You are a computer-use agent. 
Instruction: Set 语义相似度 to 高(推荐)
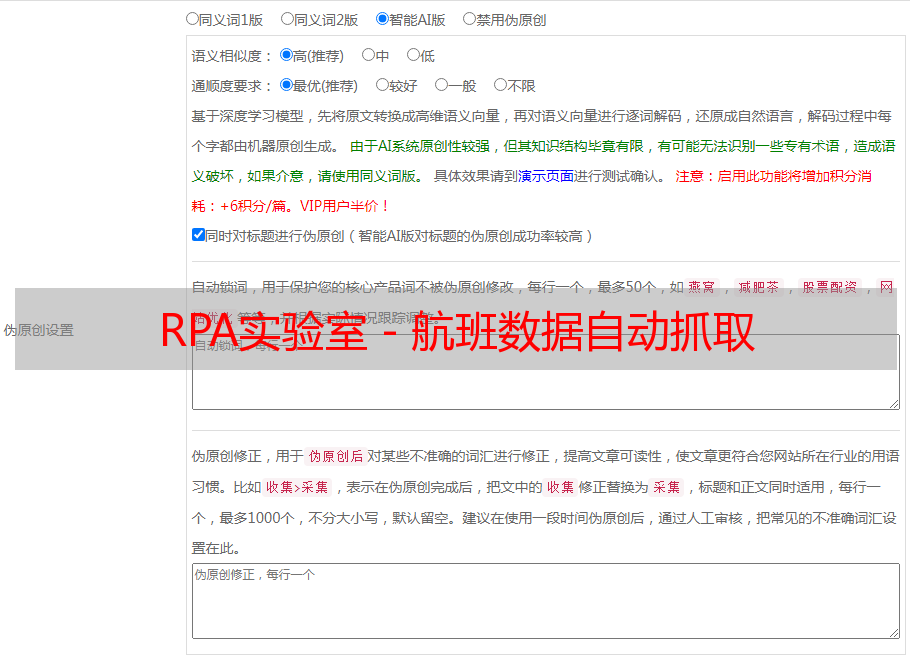(286, 55)
